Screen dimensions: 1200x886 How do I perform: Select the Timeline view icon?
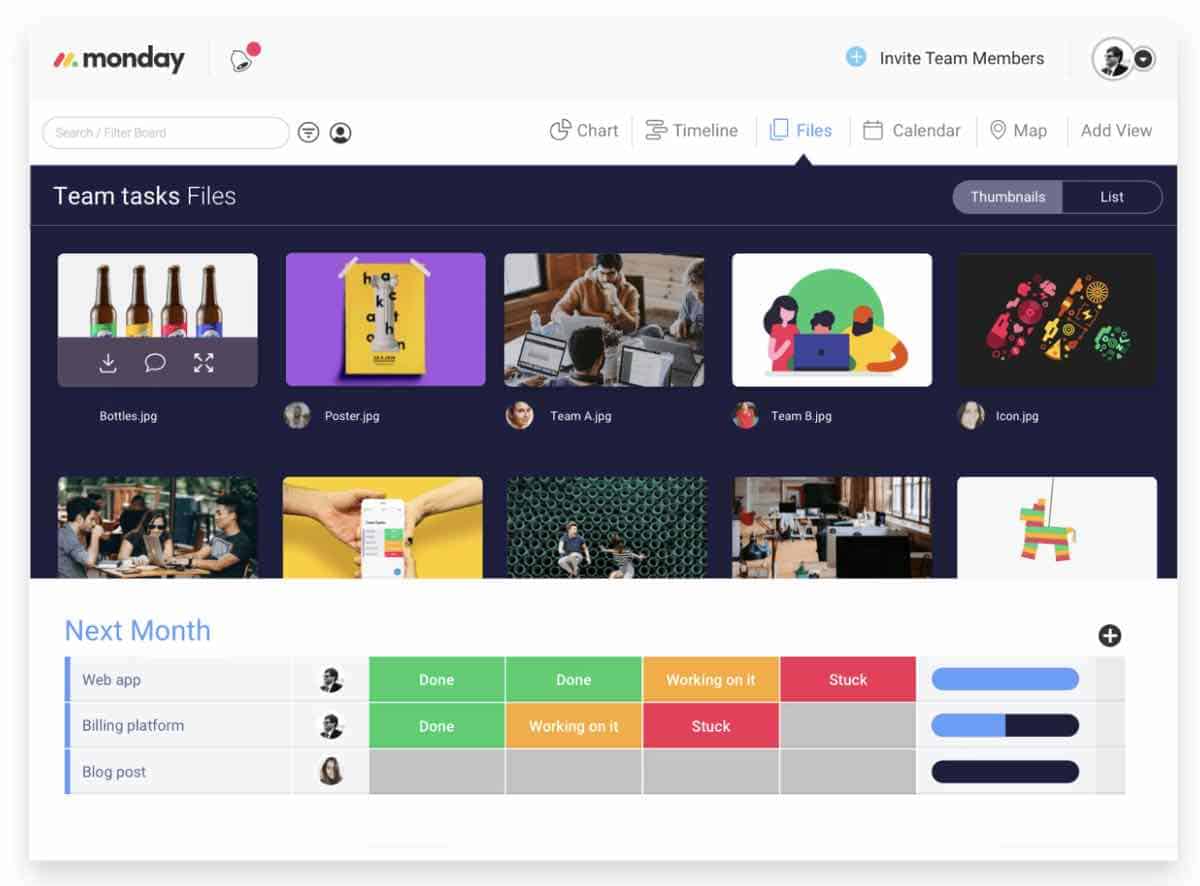point(656,130)
